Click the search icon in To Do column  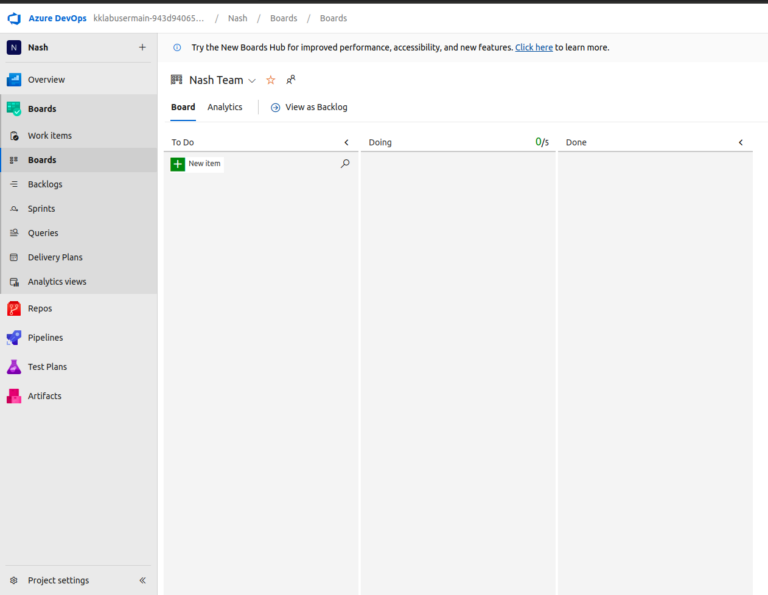tap(345, 164)
